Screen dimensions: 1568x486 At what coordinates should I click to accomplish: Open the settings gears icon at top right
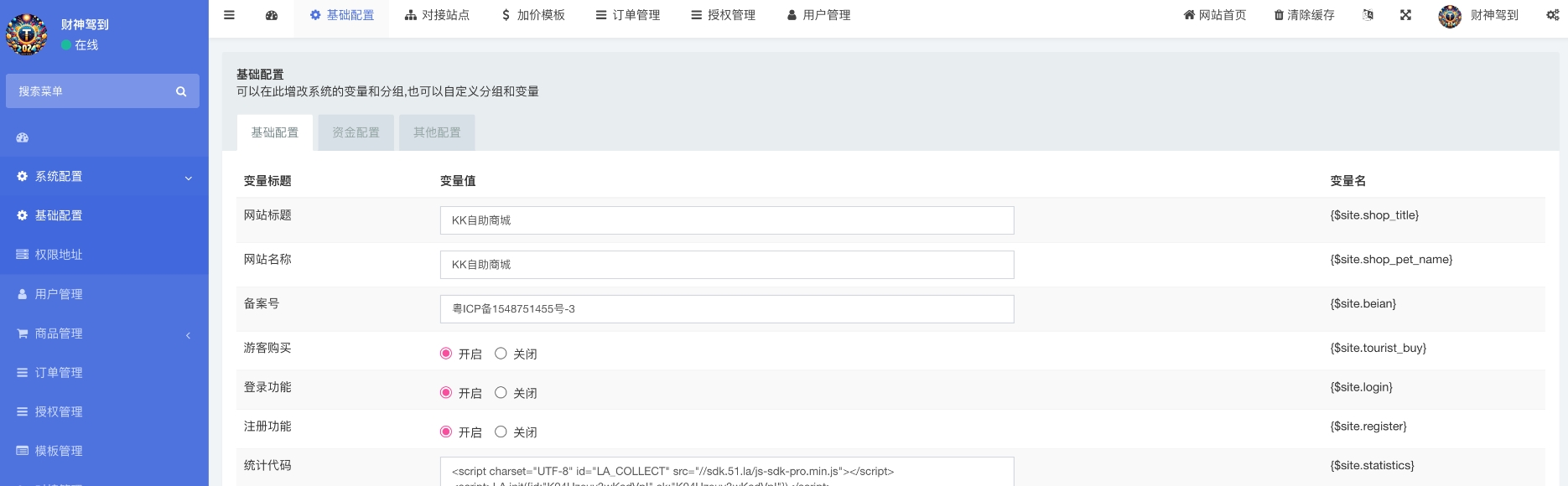pos(1553,15)
